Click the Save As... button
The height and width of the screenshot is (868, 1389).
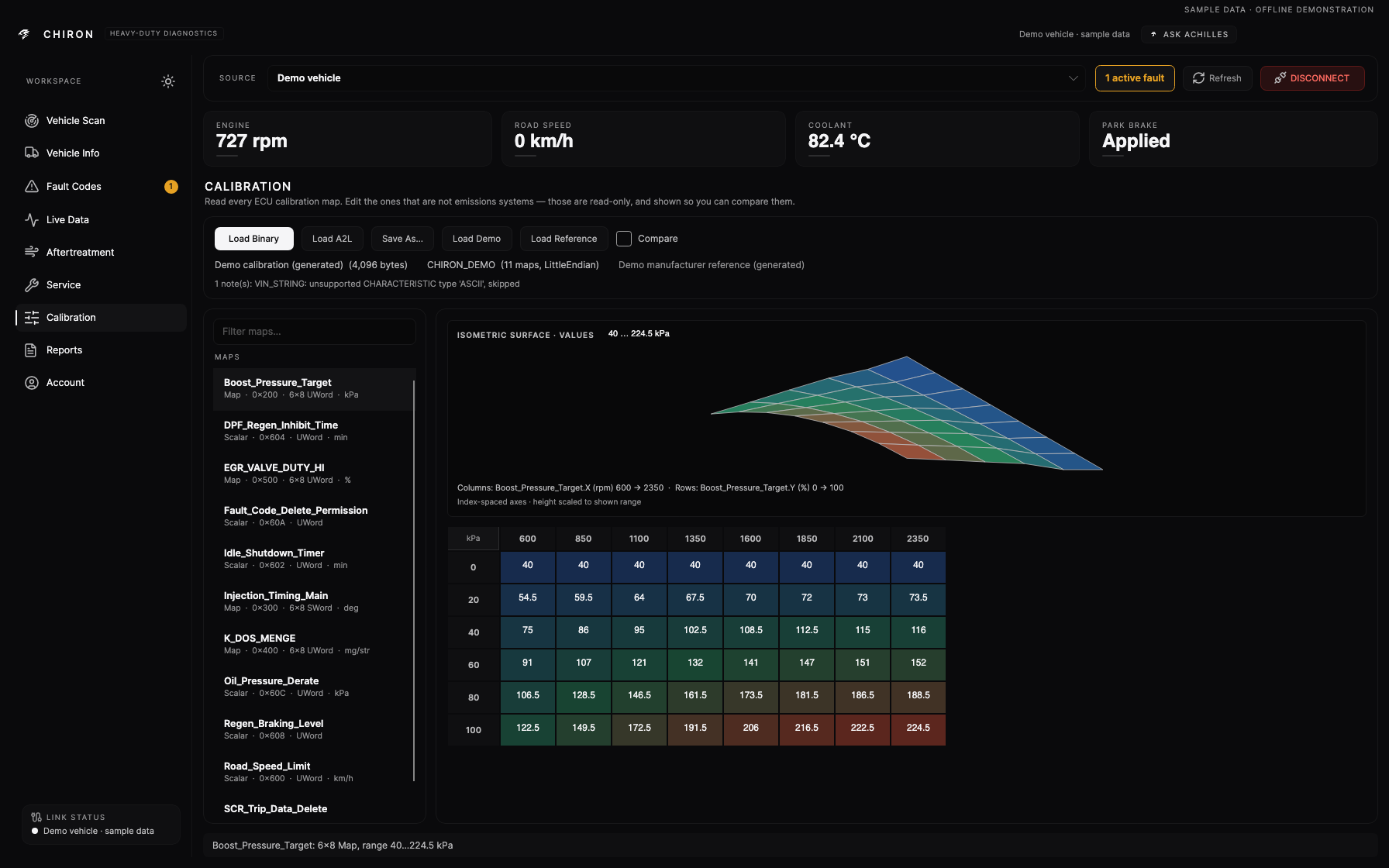[x=402, y=239]
